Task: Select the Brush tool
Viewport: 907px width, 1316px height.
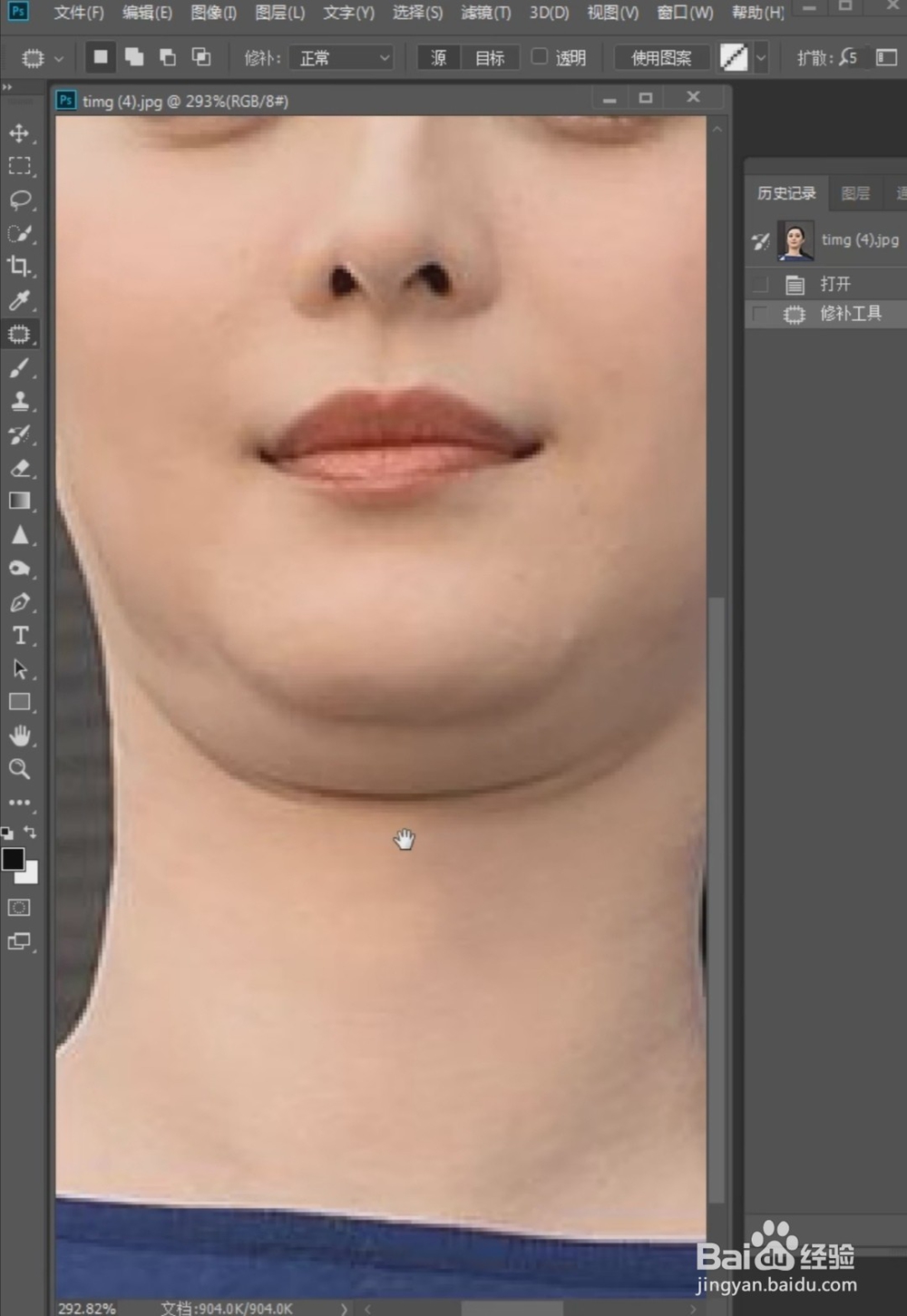Action: point(19,367)
